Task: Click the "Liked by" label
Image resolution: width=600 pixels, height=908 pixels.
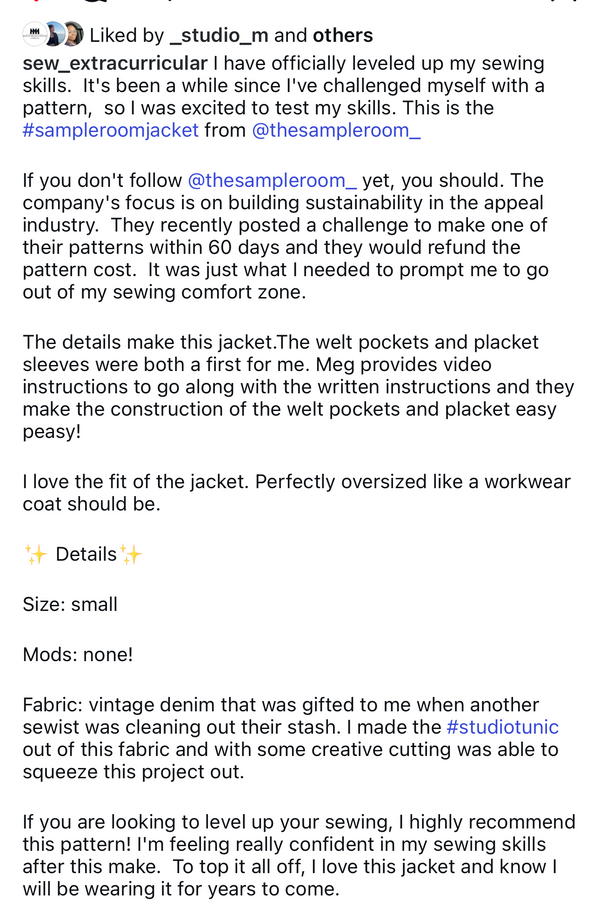Action: point(126,35)
